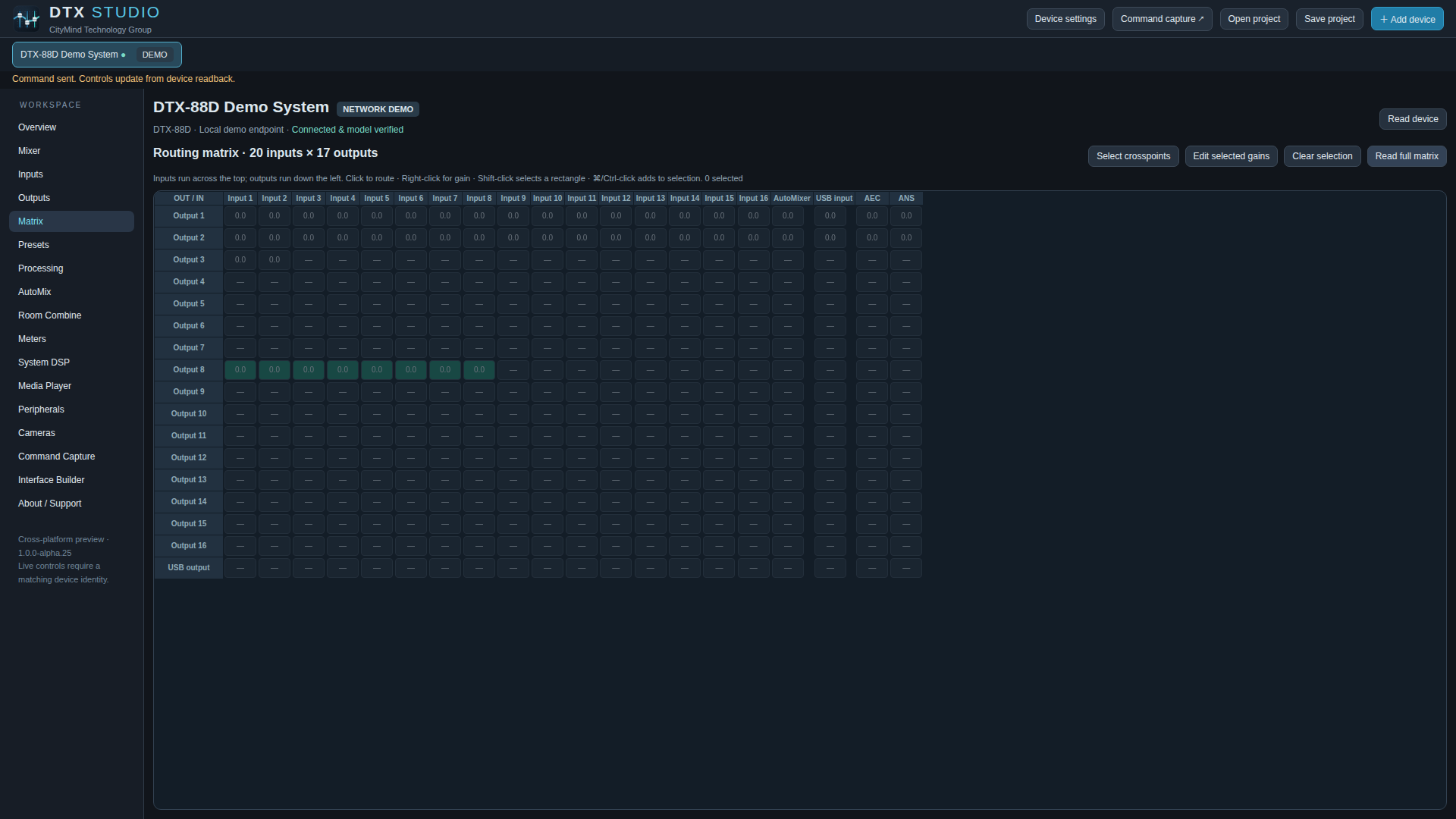Click the USB output row header
This screenshot has width=1456, height=819.
pyautogui.click(x=189, y=568)
